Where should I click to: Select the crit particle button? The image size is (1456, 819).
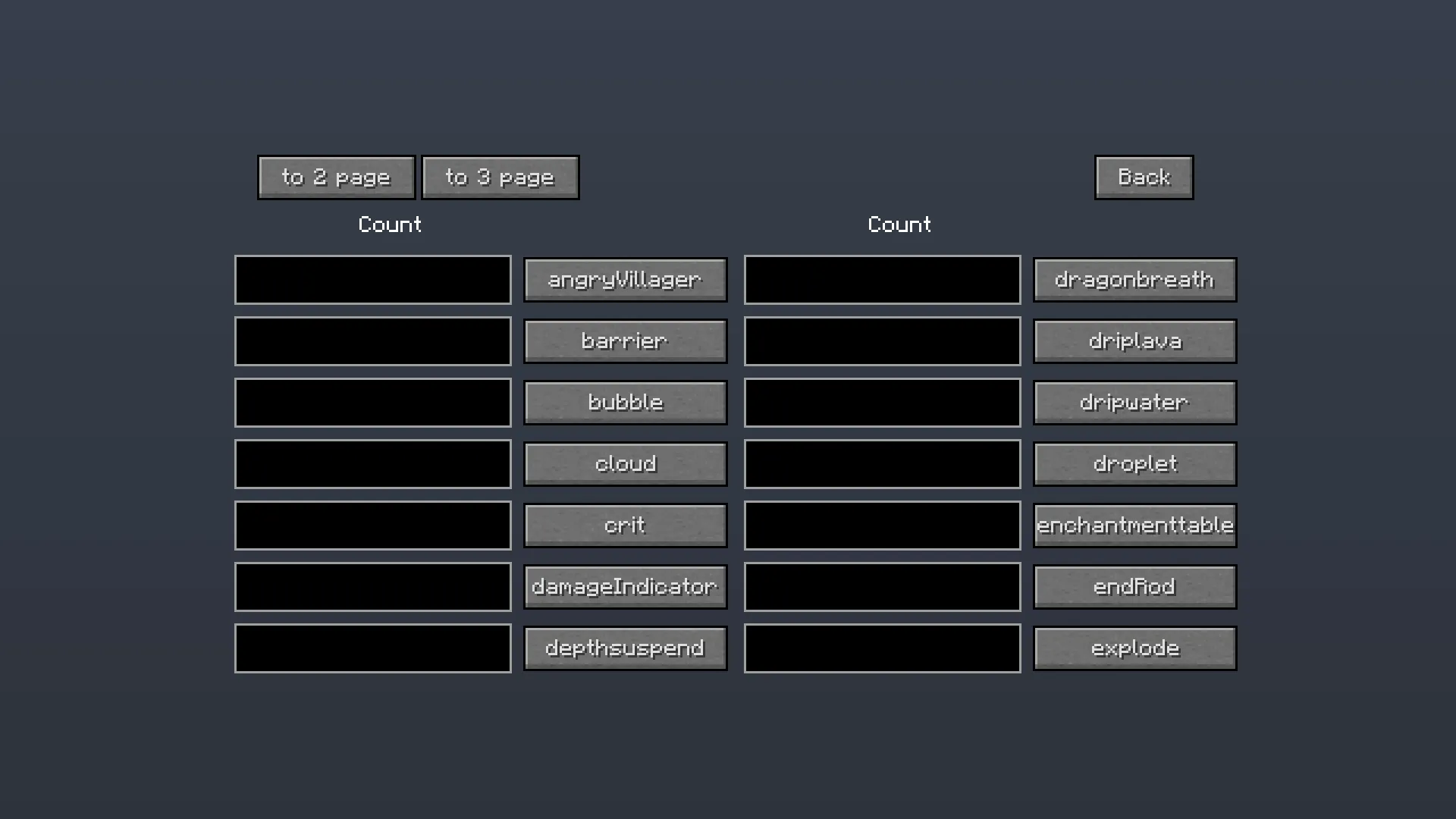(625, 525)
